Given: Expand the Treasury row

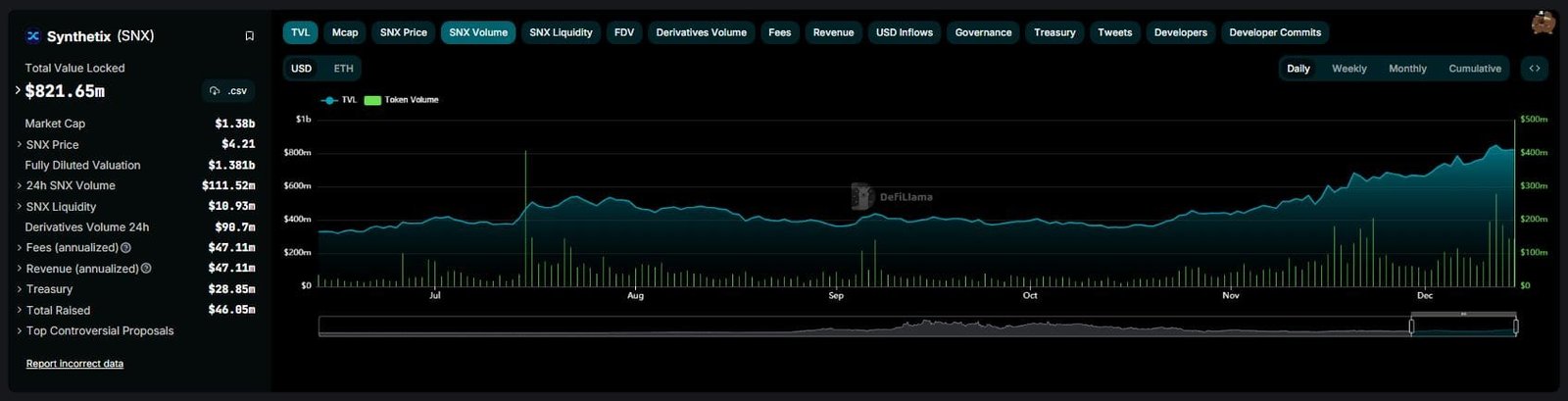Looking at the screenshot, I should coord(19,289).
